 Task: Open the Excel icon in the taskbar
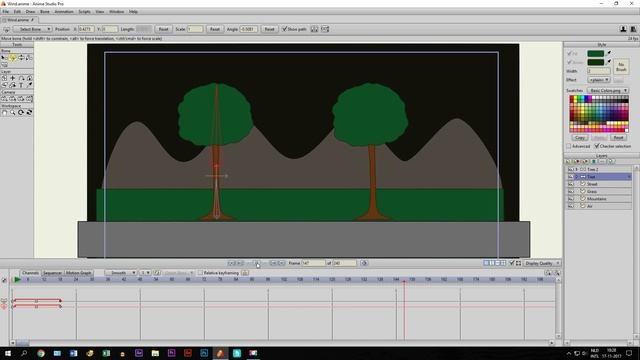[x=106, y=353]
